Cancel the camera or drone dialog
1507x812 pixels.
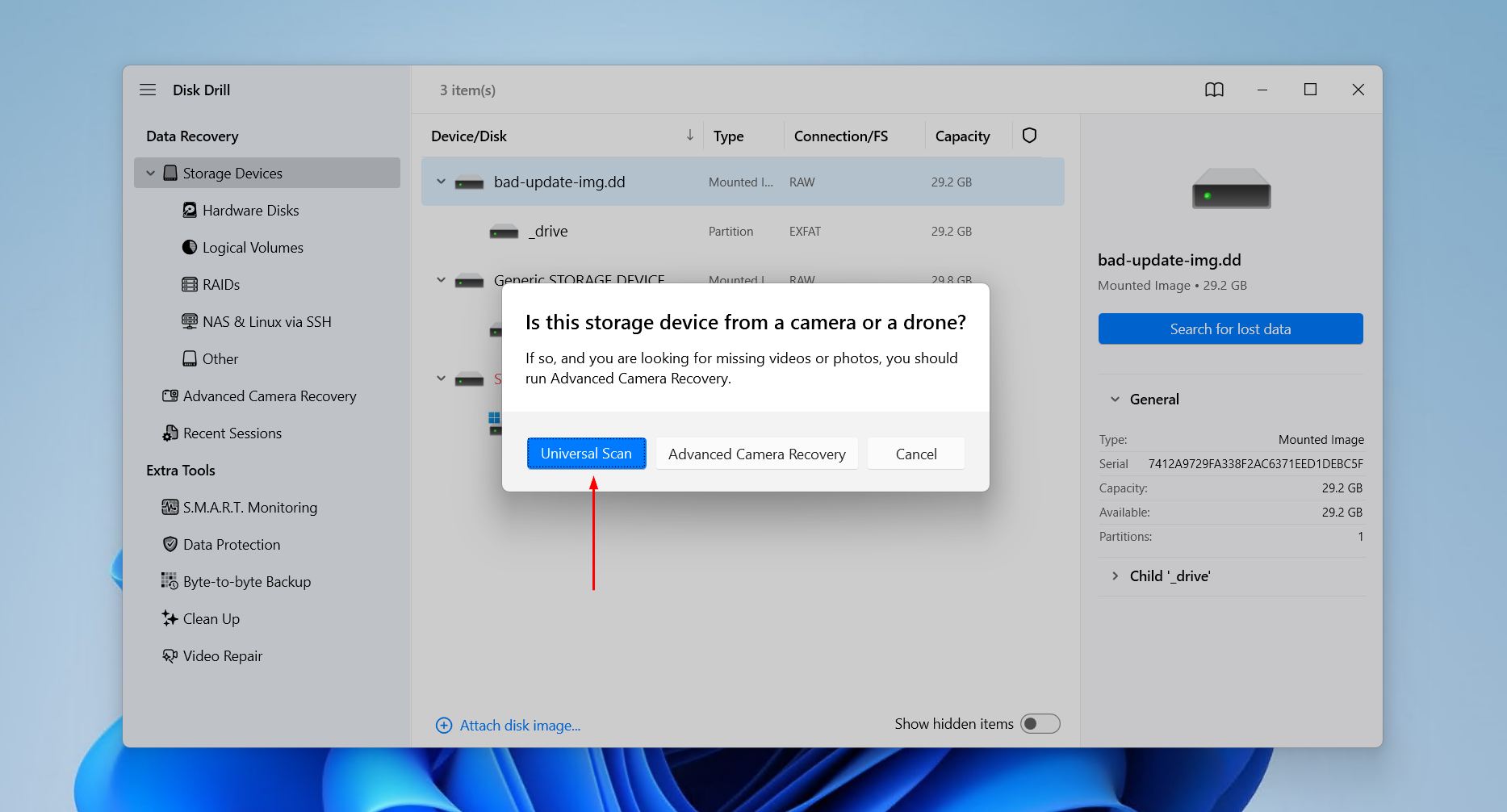[x=916, y=454]
